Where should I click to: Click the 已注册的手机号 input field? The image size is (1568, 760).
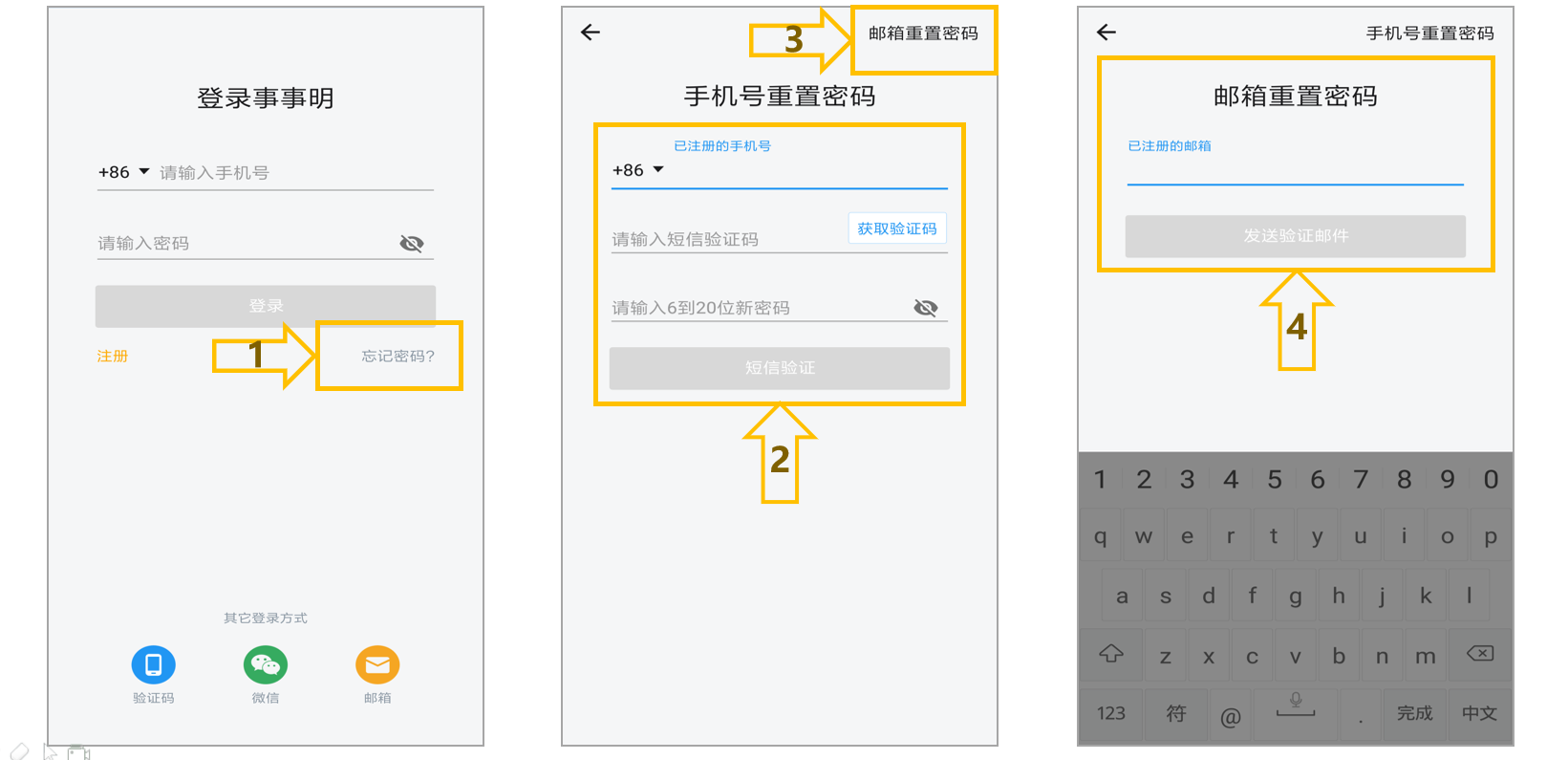click(x=808, y=170)
